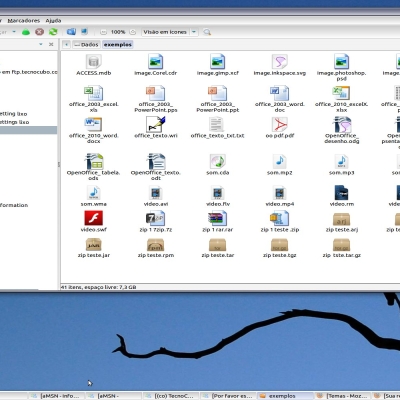Select the zip 1 7zip.7z archive icon
Image resolution: width=400 pixels, height=400 pixels.
click(155, 218)
